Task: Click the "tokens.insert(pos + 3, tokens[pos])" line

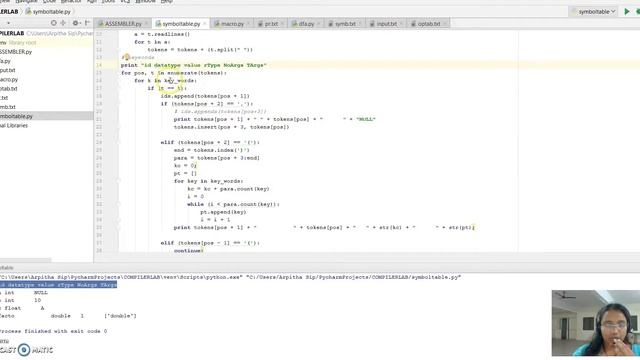Action: tap(231, 127)
